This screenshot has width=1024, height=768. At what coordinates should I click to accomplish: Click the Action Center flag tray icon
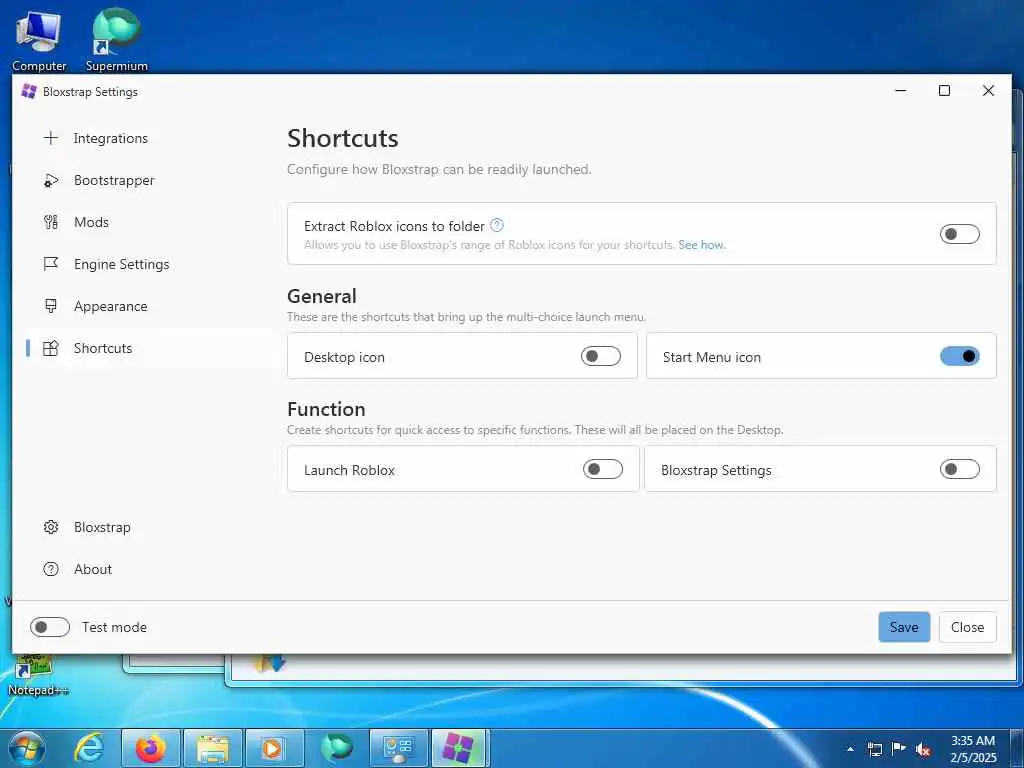(899, 749)
